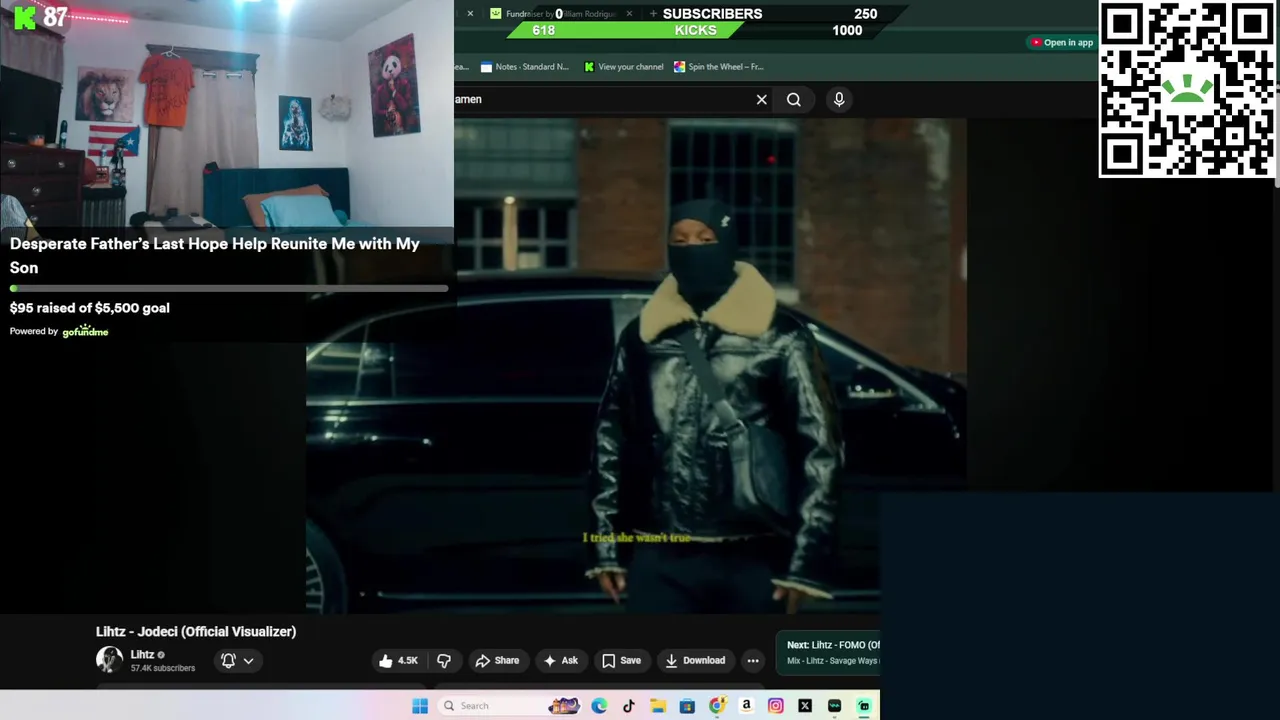Click the GoFundMe fundraiser title overlay
This screenshot has width=1280, height=720.
[215, 256]
